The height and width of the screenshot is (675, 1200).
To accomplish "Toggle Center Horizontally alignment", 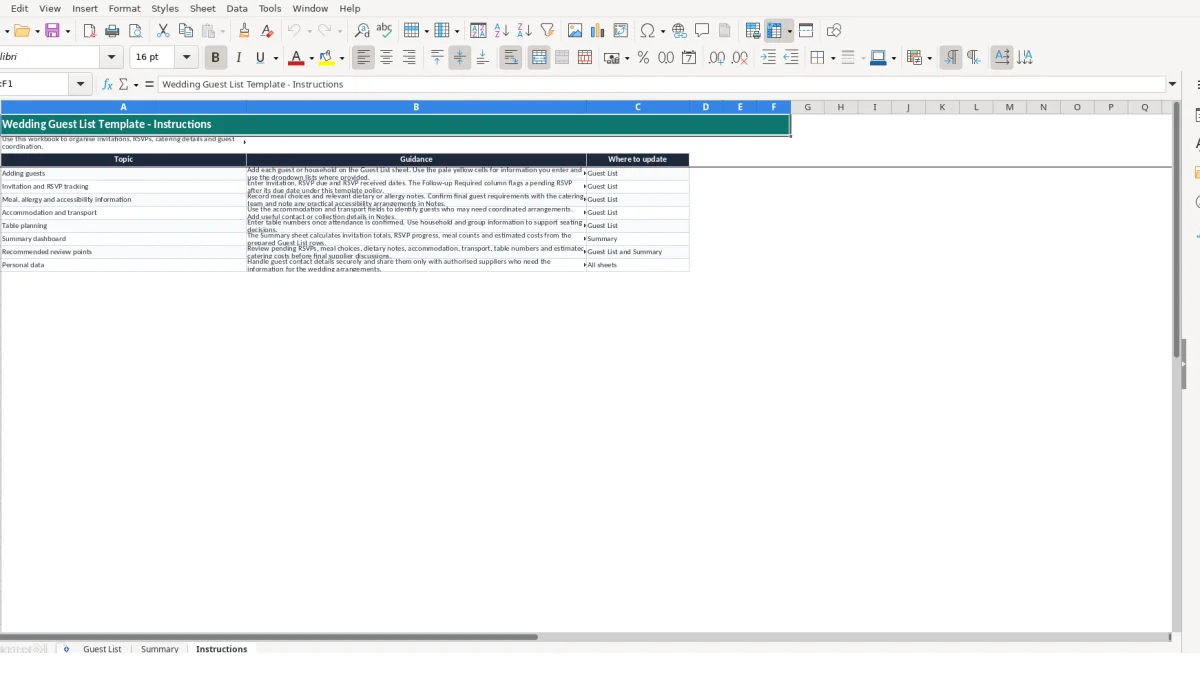I will (x=386, y=58).
